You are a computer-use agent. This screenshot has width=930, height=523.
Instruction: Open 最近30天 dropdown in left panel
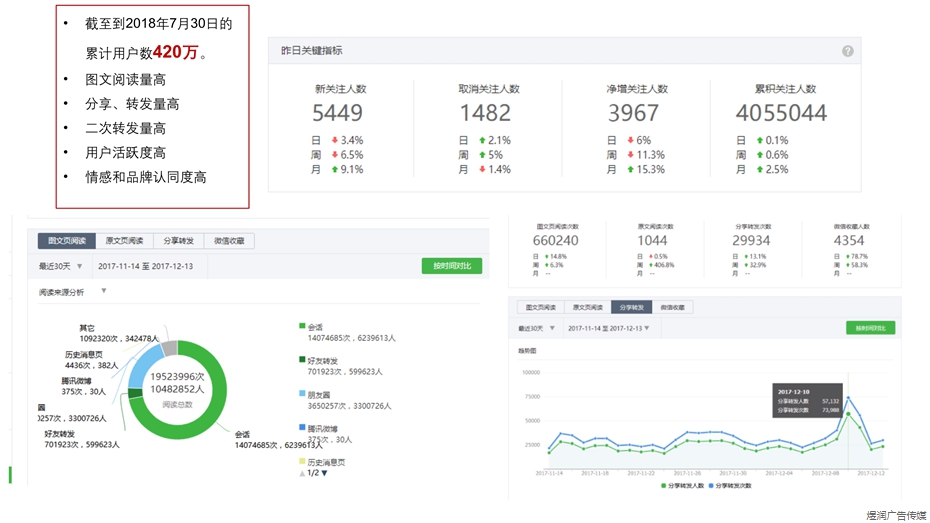pyautogui.click(x=60, y=266)
